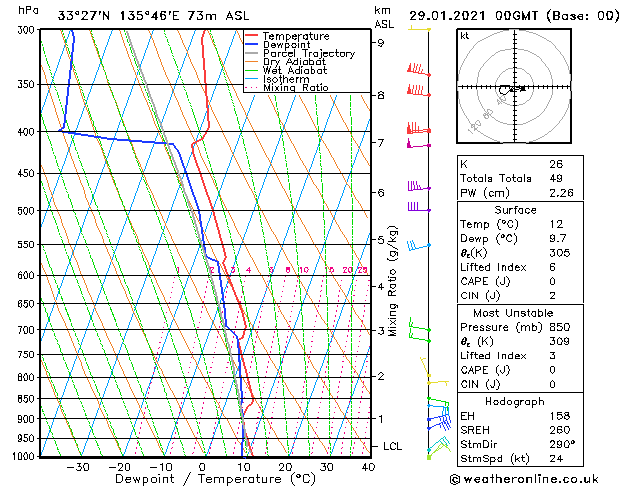629x486 pixels.
Task: Click the 40 temperature axis tick label
Action: click(x=368, y=467)
